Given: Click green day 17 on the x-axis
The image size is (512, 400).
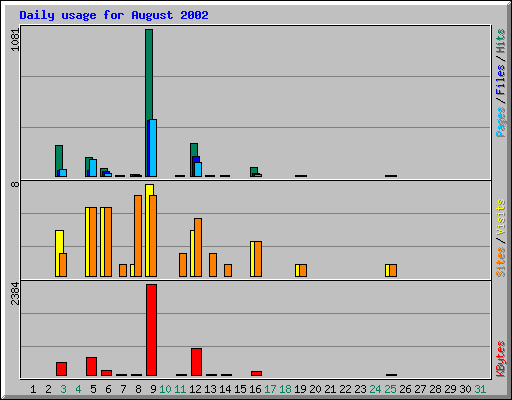Looking at the screenshot, I should [270, 389].
